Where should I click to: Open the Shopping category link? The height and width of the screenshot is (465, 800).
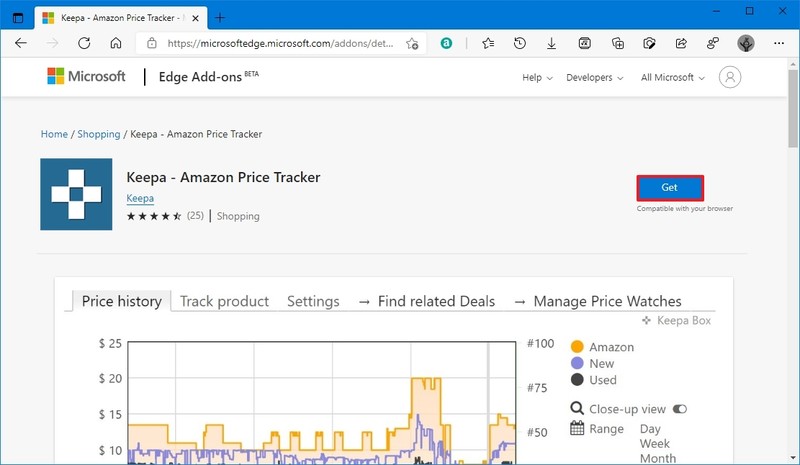pos(238,216)
